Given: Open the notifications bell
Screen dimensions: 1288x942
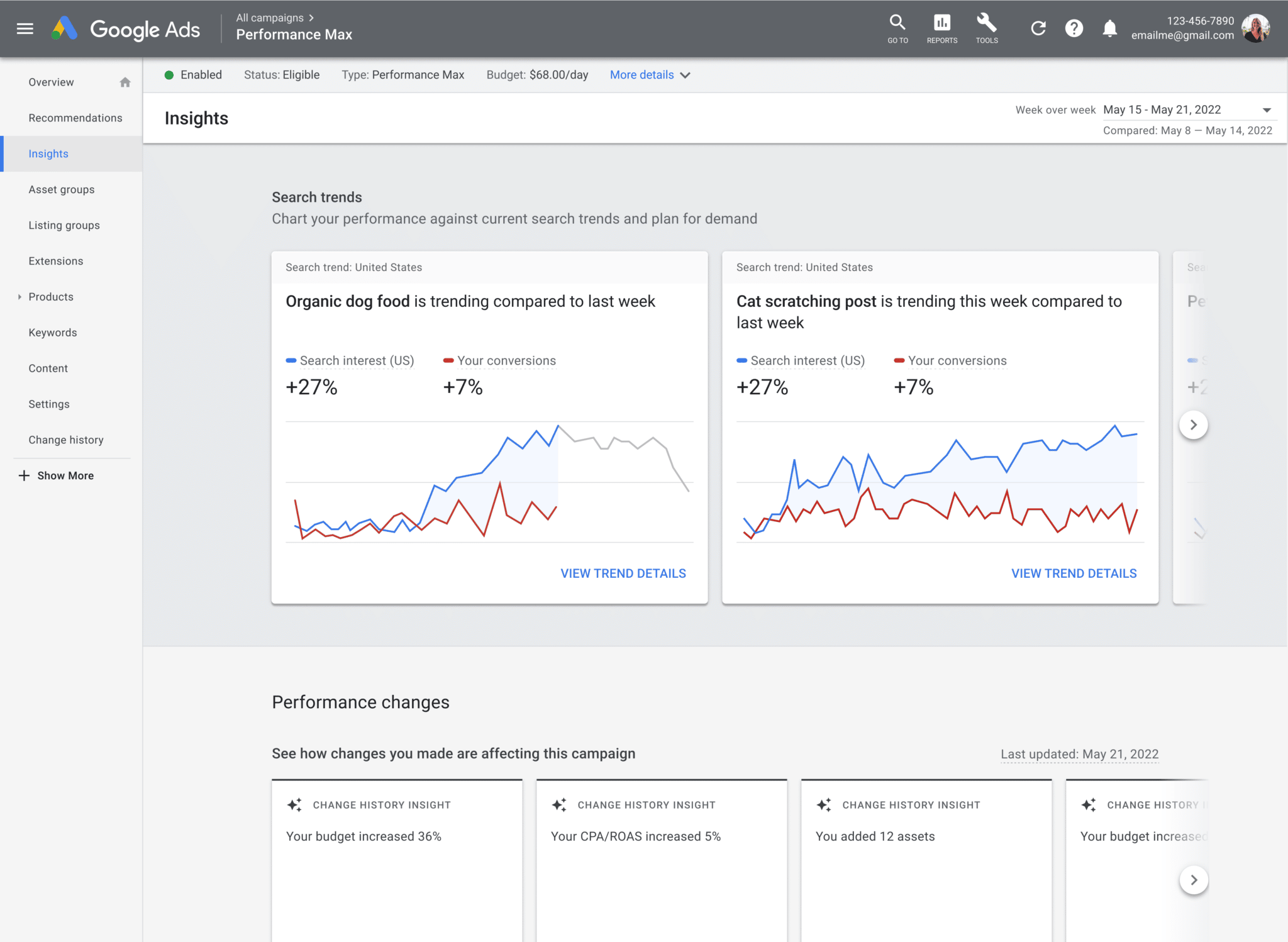Looking at the screenshot, I should [x=1109, y=28].
